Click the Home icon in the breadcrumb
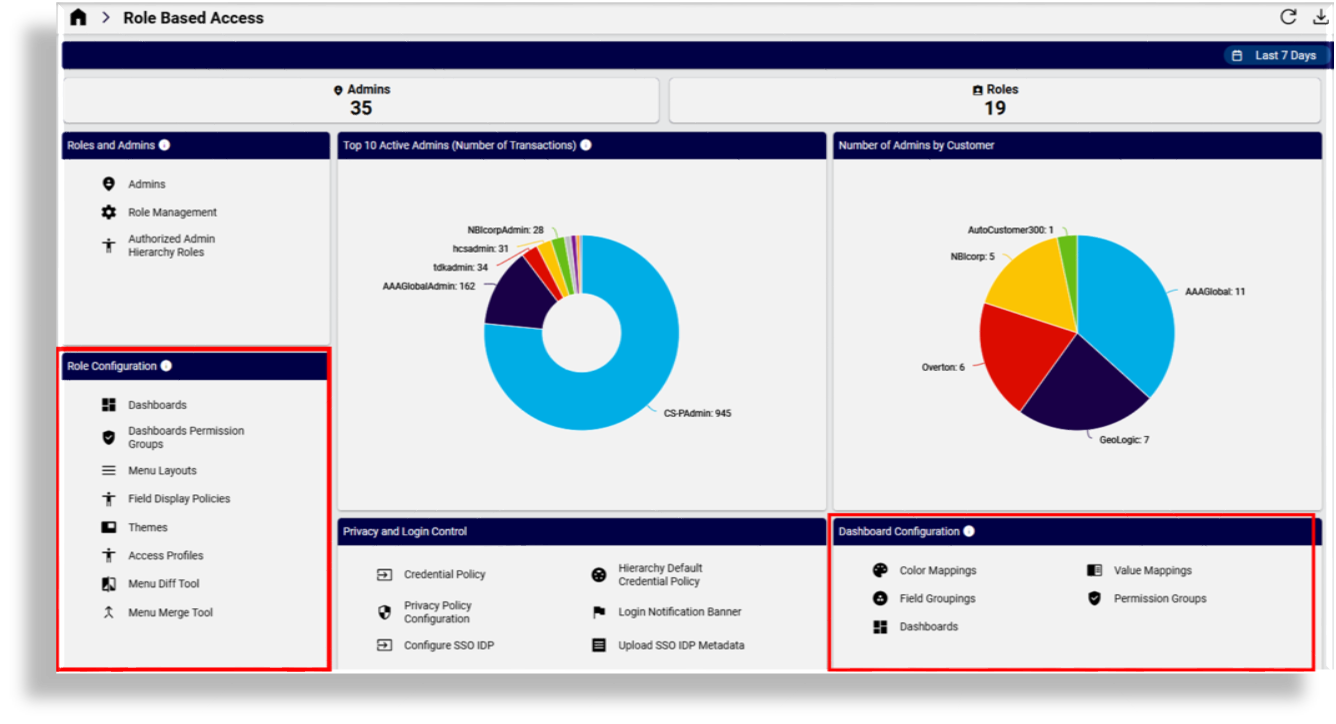1336x724 pixels. click(78, 17)
